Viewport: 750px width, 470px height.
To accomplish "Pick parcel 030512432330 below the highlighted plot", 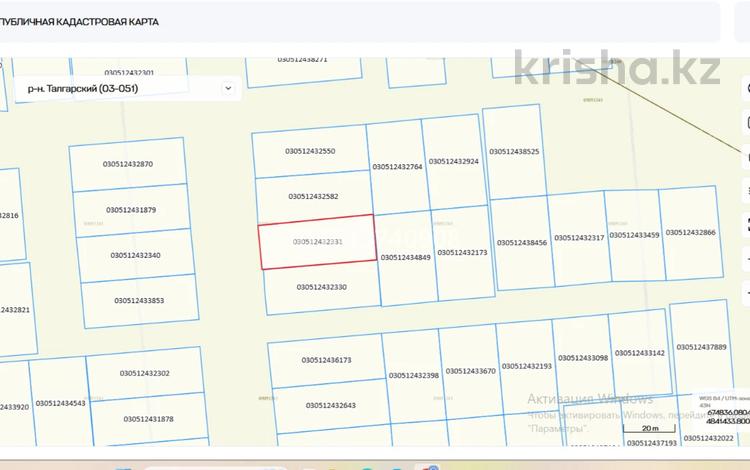I will tap(321, 287).
